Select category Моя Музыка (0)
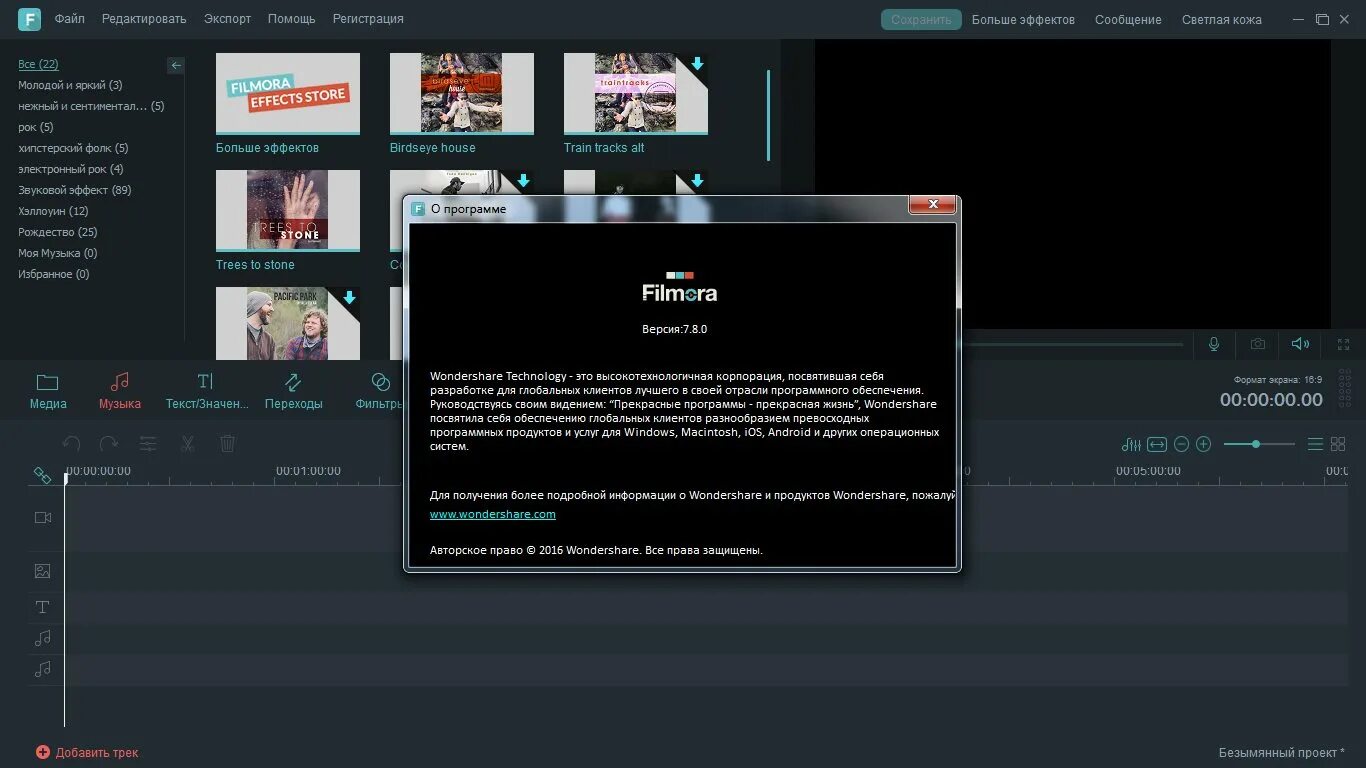The height and width of the screenshot is (768, 1366). (x=58, y=253)
